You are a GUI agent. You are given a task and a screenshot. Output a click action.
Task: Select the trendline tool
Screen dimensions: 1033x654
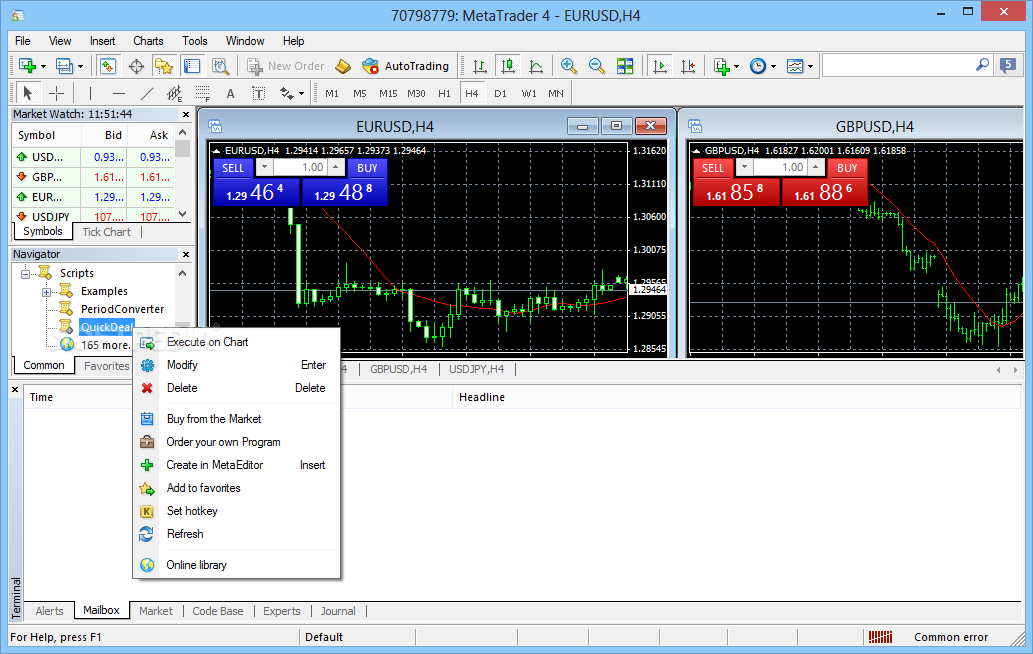click(146, 94)
